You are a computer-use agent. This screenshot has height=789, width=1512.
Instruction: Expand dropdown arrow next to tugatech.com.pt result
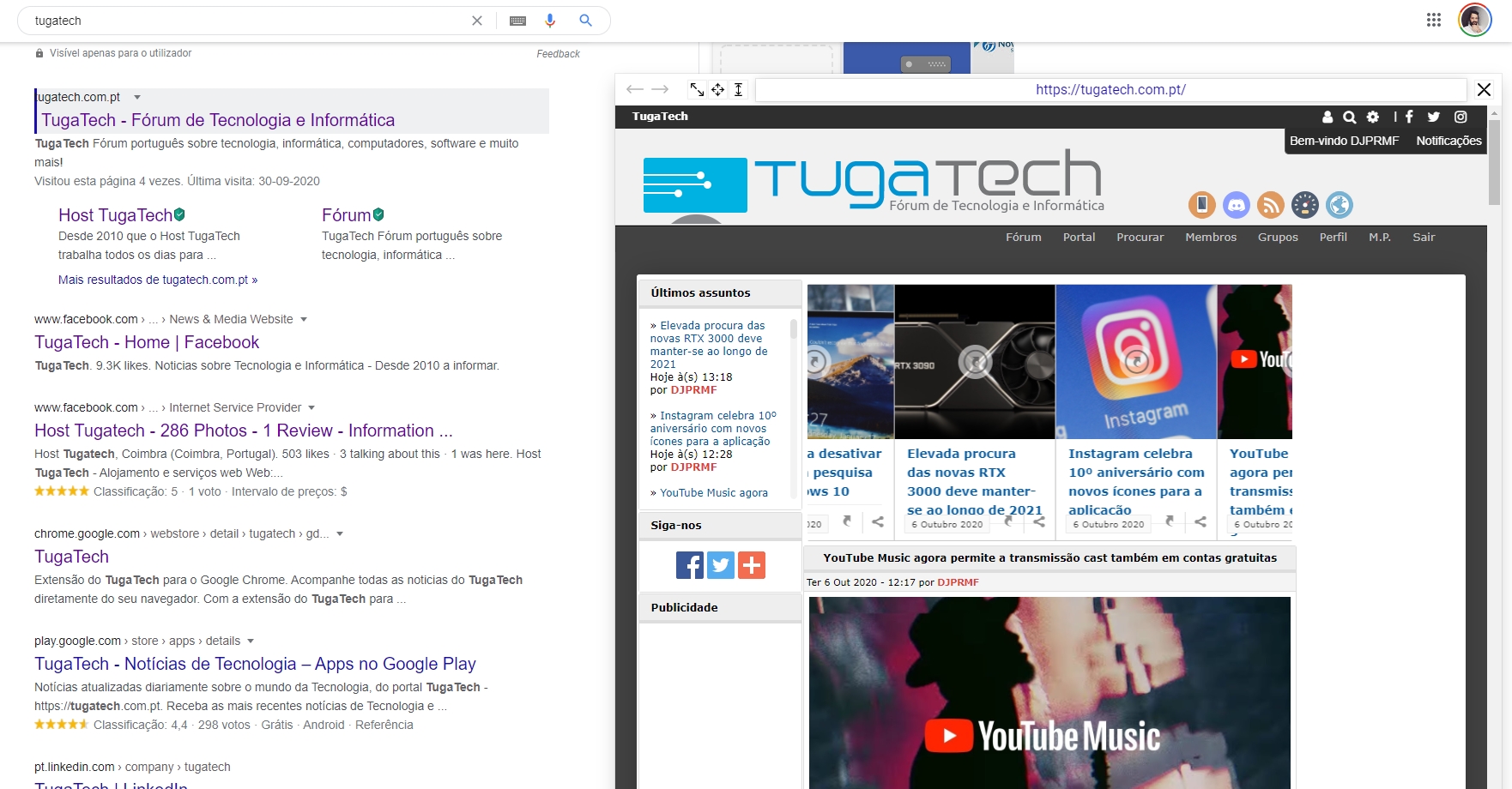[x=137, y=98]
